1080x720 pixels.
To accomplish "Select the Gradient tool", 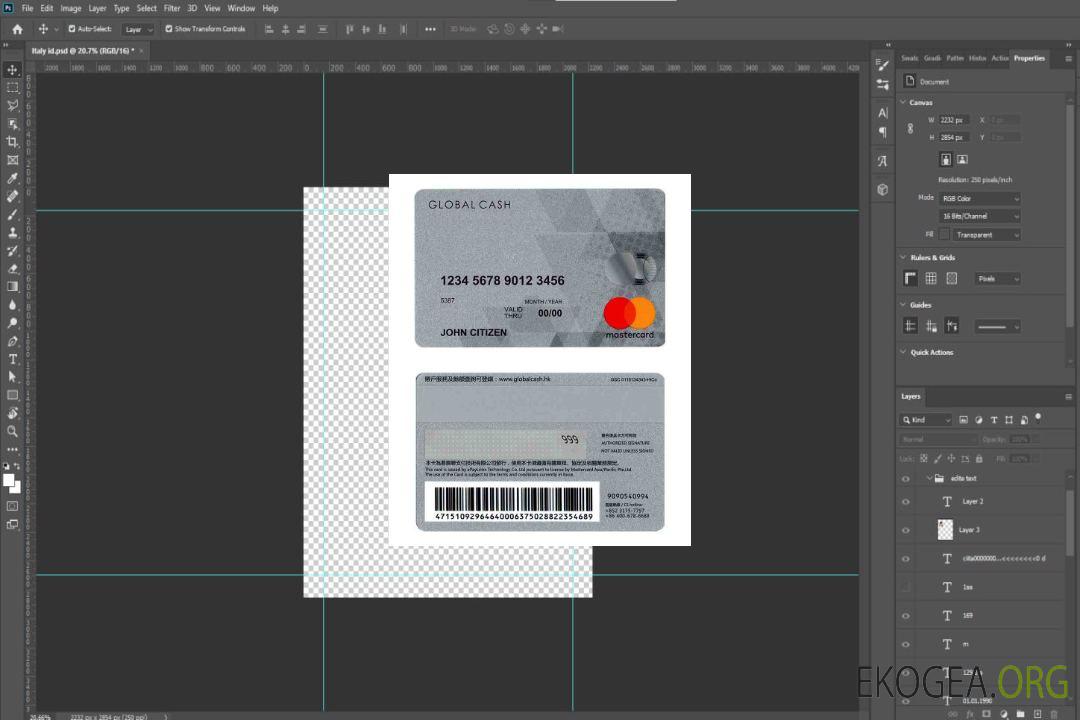I will pyautogui.click(x=12, y=287).
